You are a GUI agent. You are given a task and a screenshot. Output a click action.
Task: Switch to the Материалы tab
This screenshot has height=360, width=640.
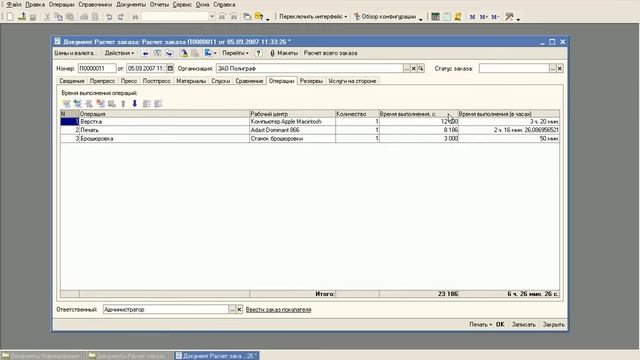click(191, 81)
